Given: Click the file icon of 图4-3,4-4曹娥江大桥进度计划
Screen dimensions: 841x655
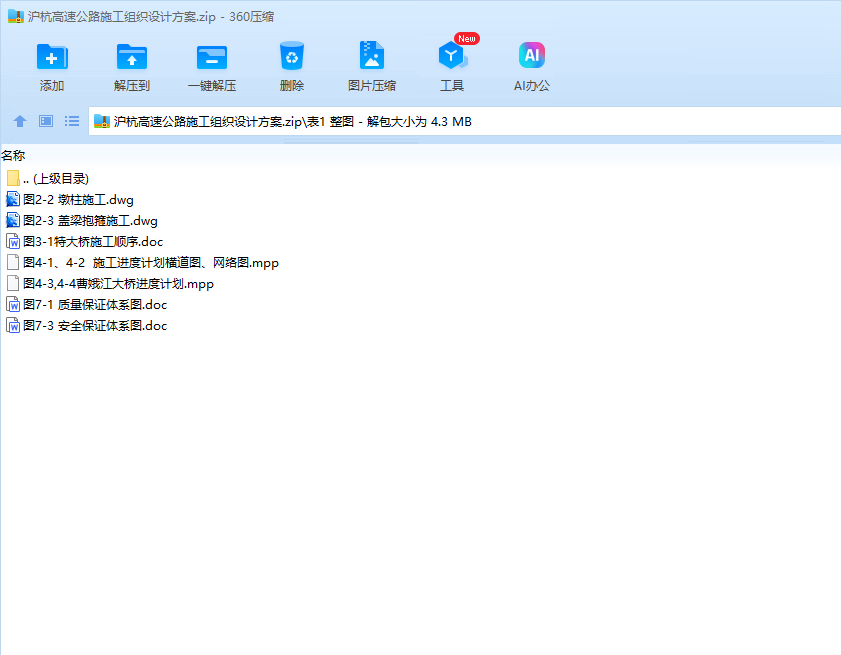Looking at the screenshot, I should [13, 283].
